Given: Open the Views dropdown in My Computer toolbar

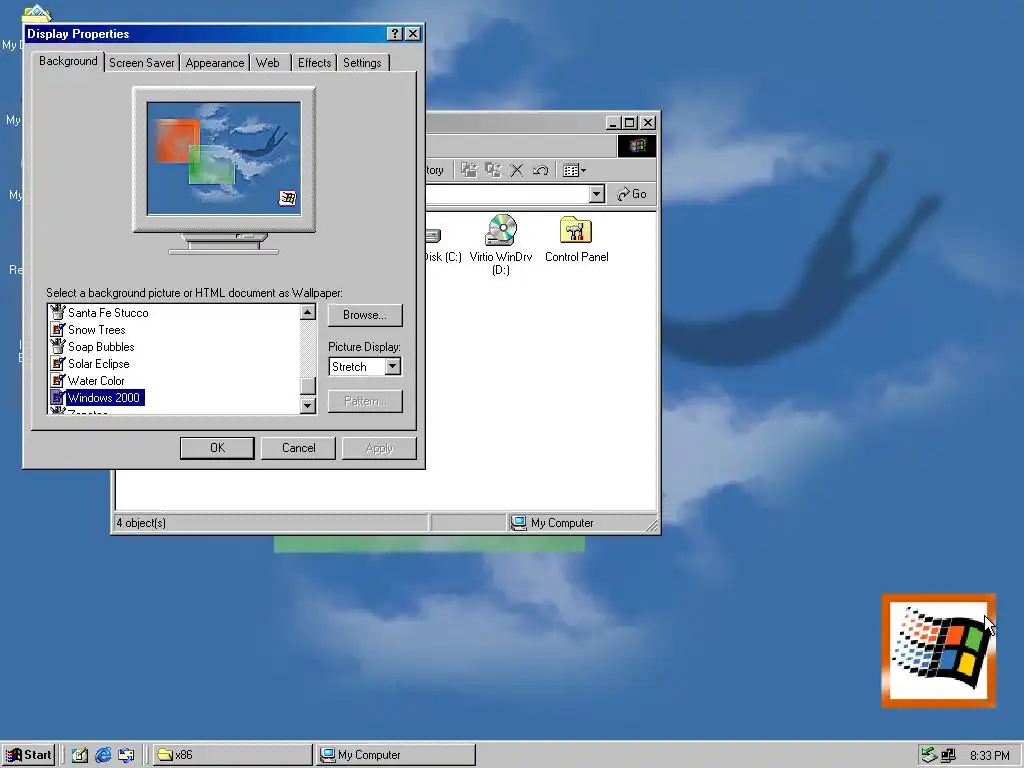Looking at the screenshot, I should (574, 170).
